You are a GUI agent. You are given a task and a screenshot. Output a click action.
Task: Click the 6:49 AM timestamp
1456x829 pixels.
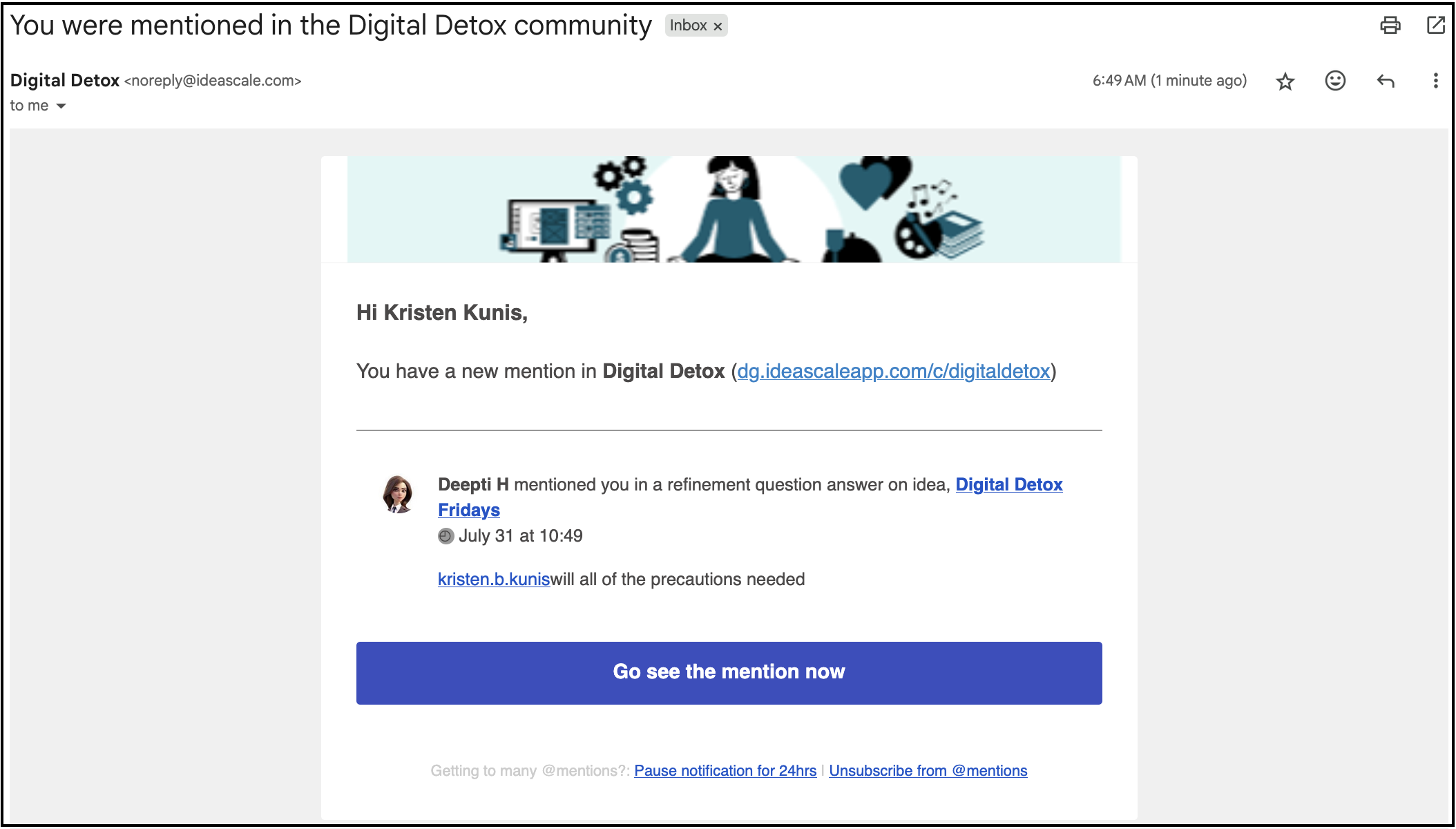coord(1169,80)
